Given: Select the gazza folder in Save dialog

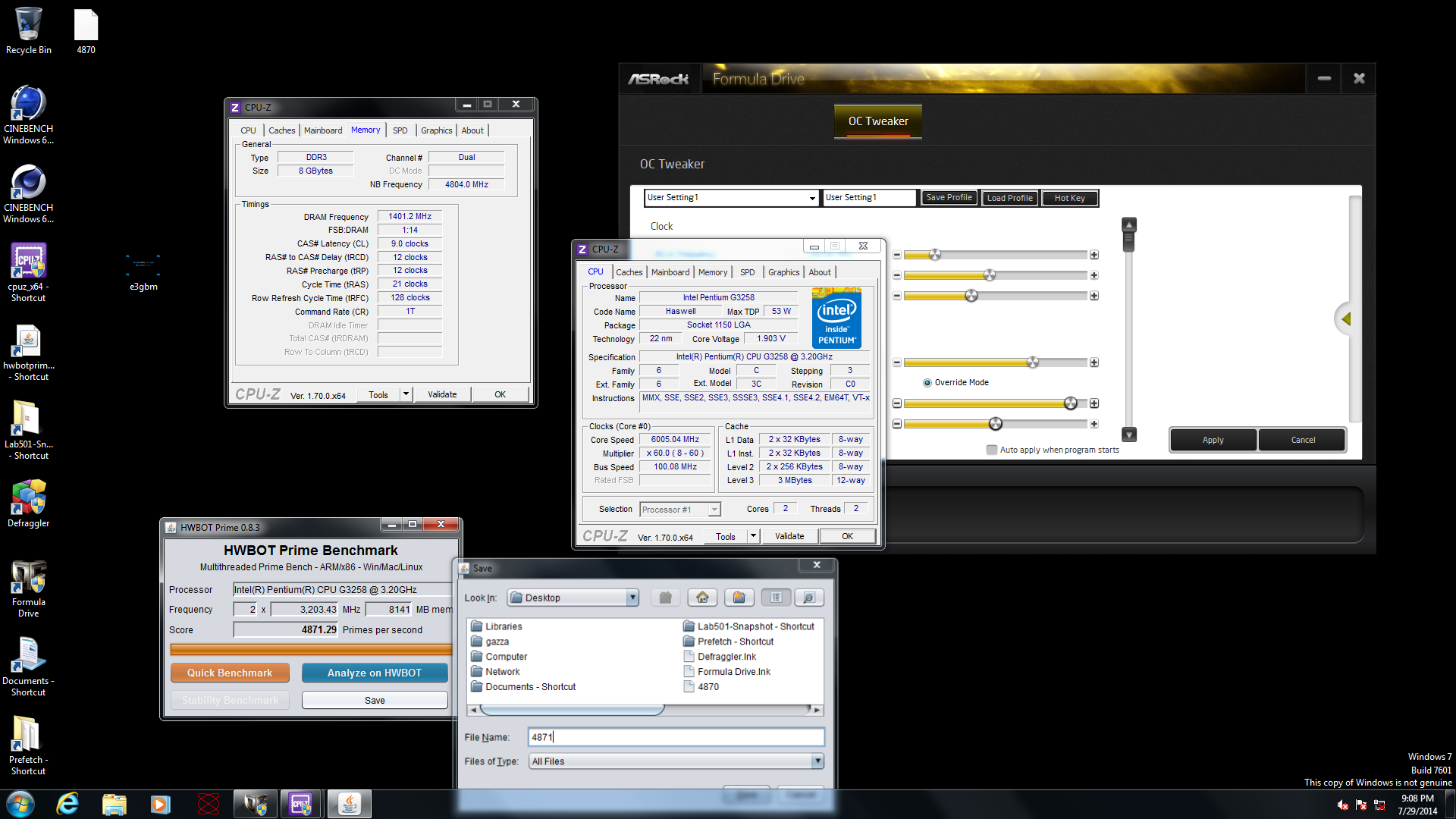Looking at the screenshot, I should coord(490,642).
